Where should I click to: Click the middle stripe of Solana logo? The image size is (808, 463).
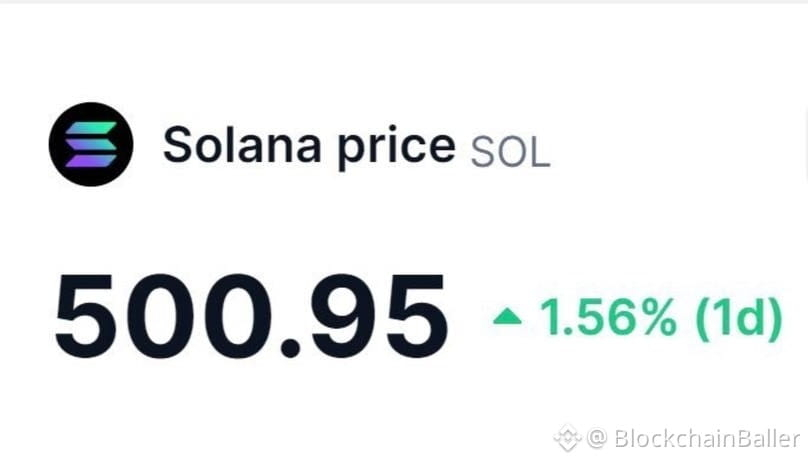(x=91, y=144)
